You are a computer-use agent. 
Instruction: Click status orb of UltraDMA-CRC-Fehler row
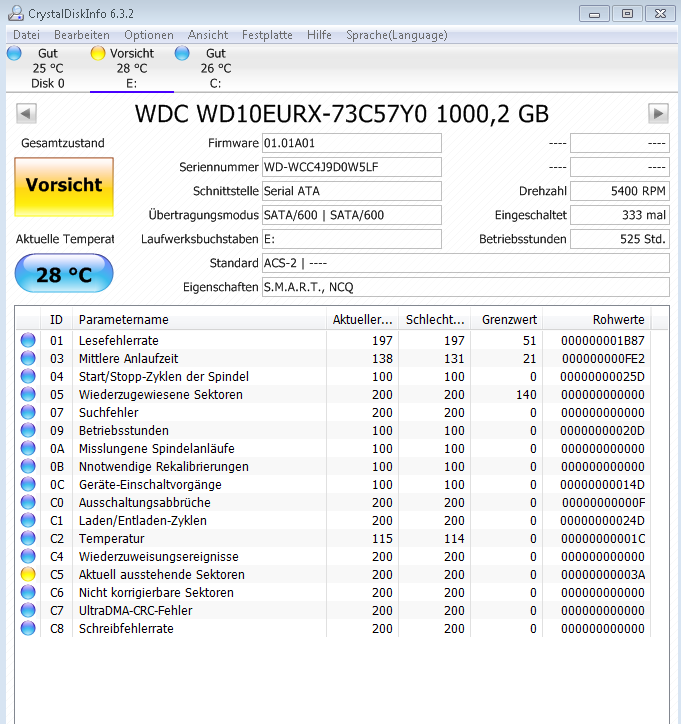tap(28, 610)
